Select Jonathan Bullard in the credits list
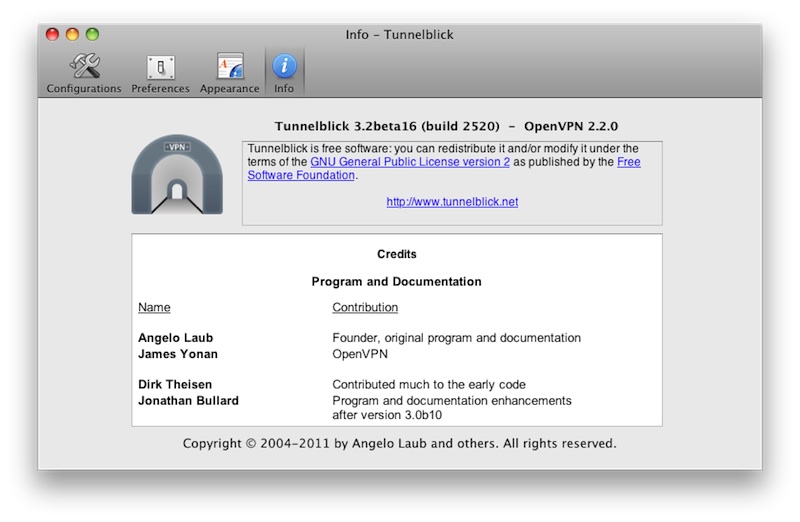Viewport: 800px width, 522px height. point(188,400)
